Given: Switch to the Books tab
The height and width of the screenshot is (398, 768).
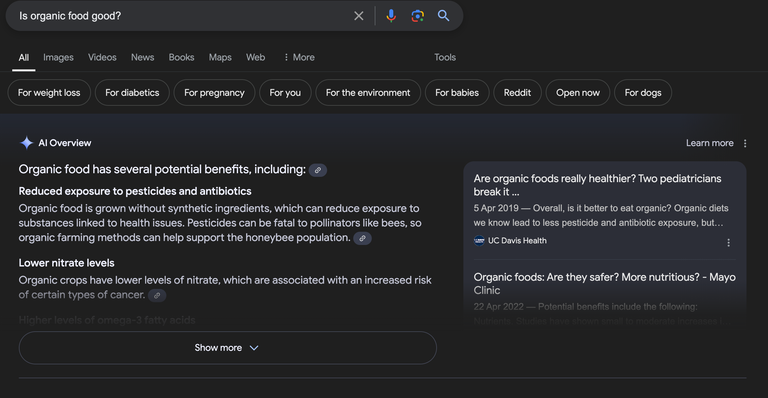Looking at the screenshot, I should pos(181,57).
